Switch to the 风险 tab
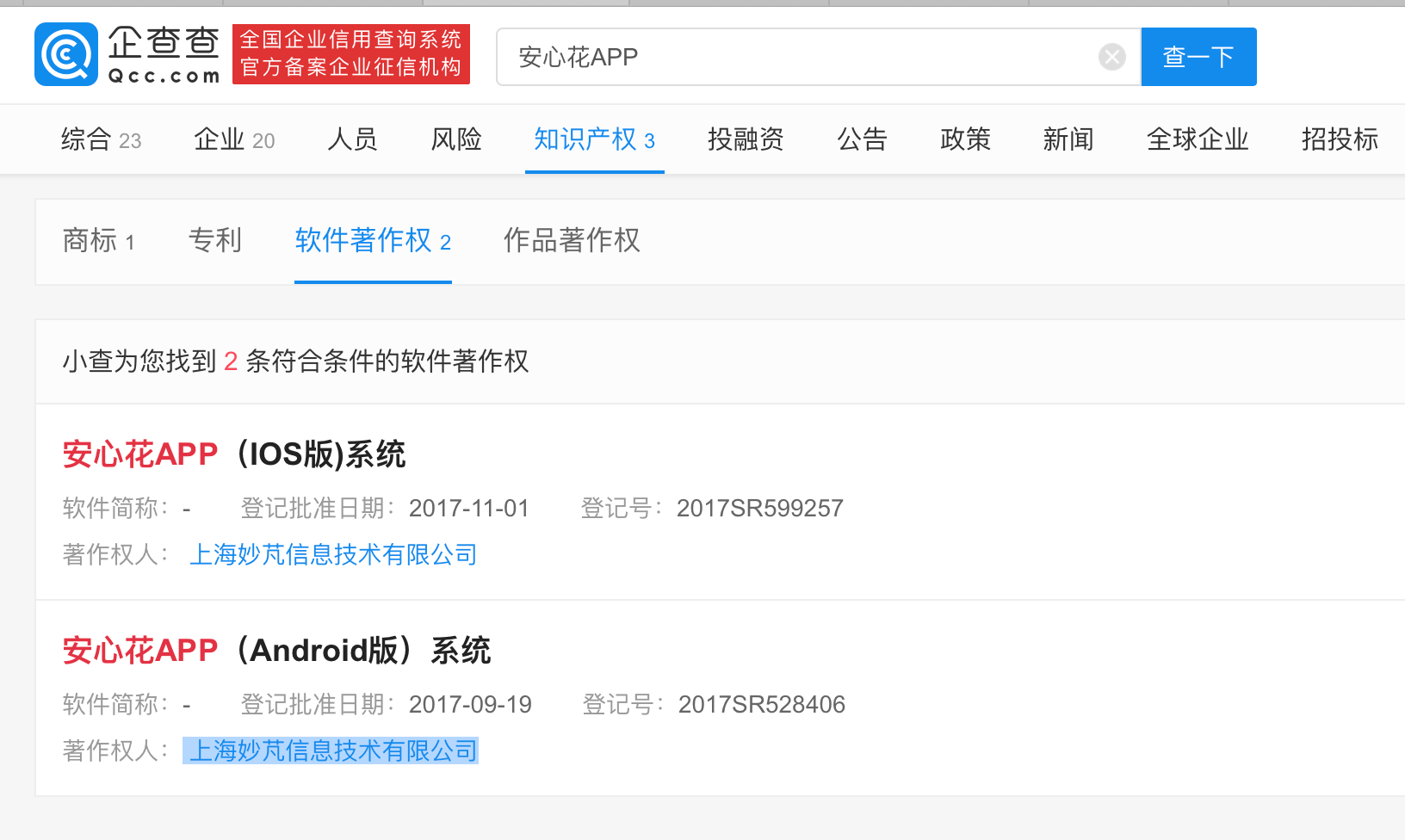This screenshot has width=1405, height=840. point(455,139)
